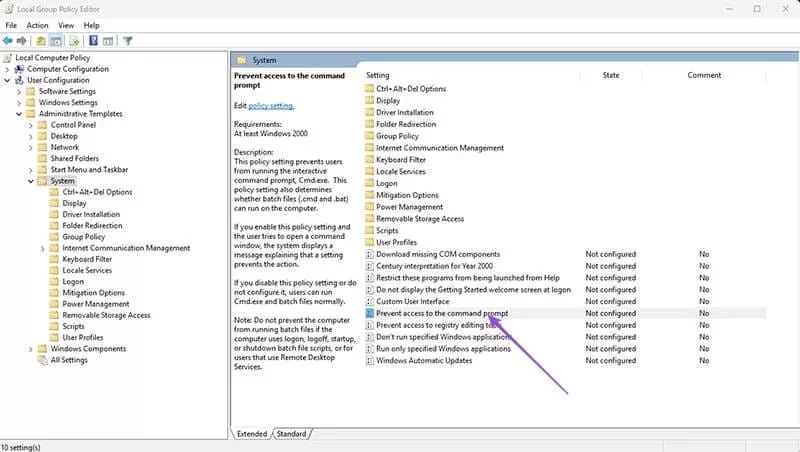Image resolution: width=800 pixels, height=452 pixels.
Task: Click the Filter funnel icon in toolbar
Action: [x=128, y=41]
